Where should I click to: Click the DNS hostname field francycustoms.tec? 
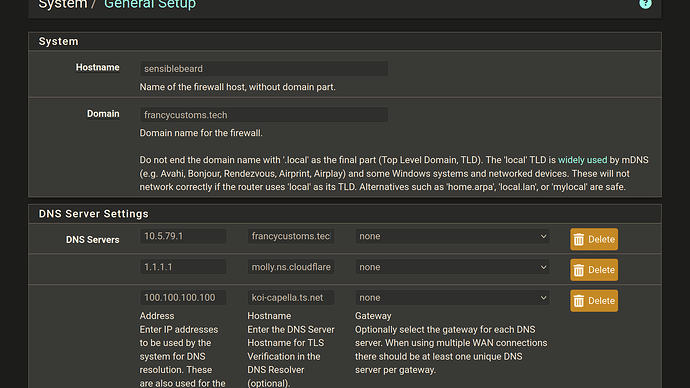291,236
